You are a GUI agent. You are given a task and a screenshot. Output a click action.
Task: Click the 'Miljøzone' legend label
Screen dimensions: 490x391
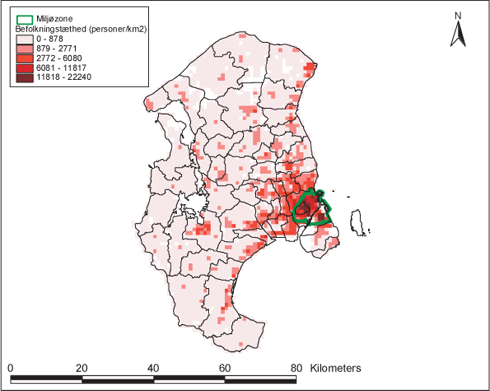tap(55, 19)
